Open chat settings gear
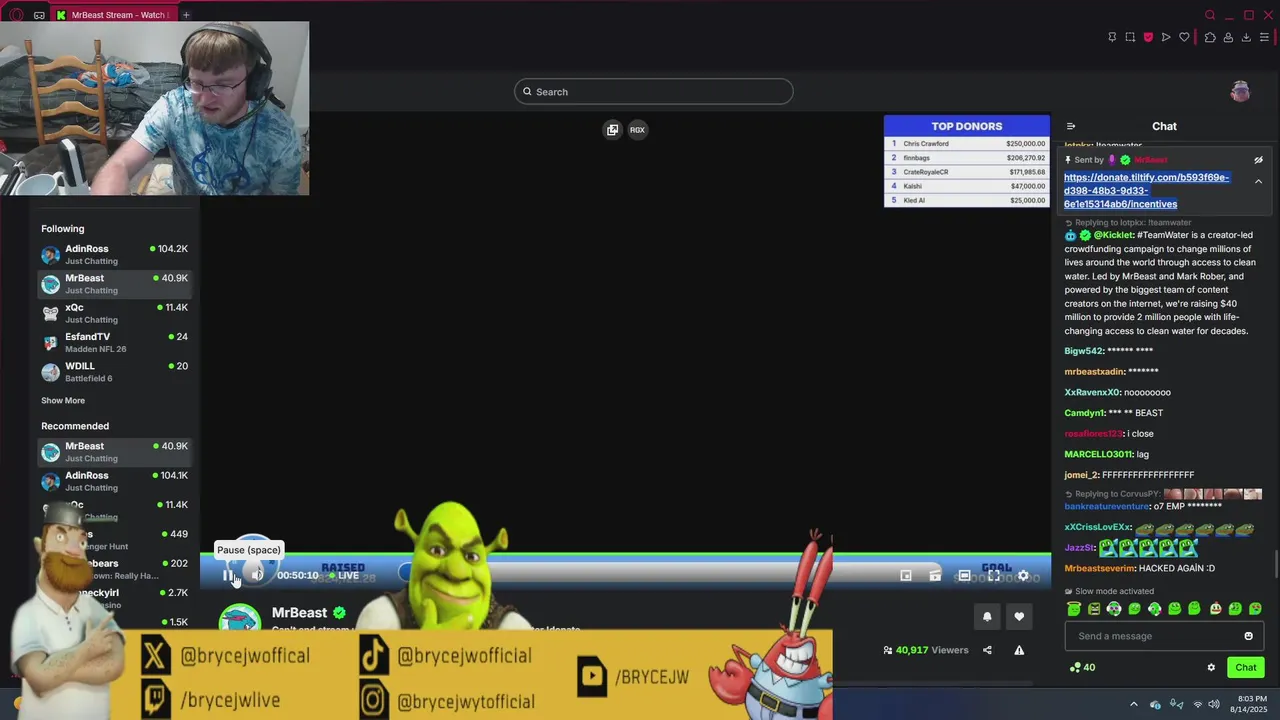This screenshot has height=720, width=1280. [1211, 667]
